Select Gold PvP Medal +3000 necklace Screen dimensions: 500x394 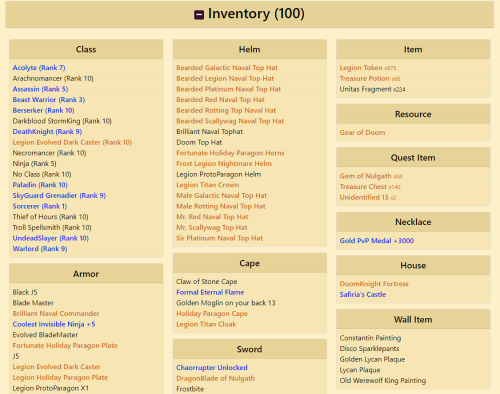377,241
